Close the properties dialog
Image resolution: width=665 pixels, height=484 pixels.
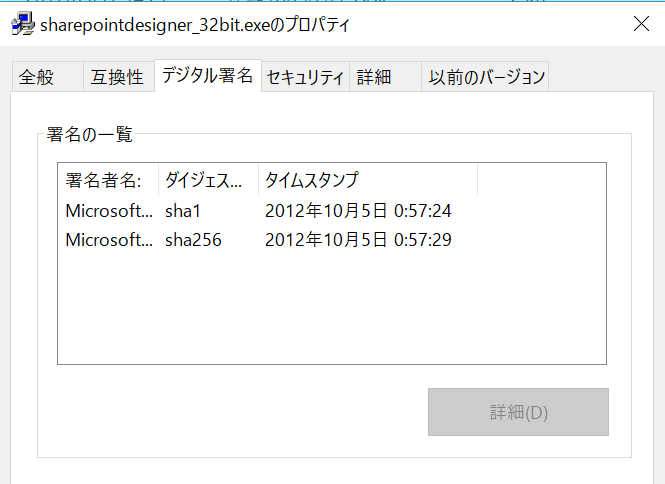click(641, 24)
